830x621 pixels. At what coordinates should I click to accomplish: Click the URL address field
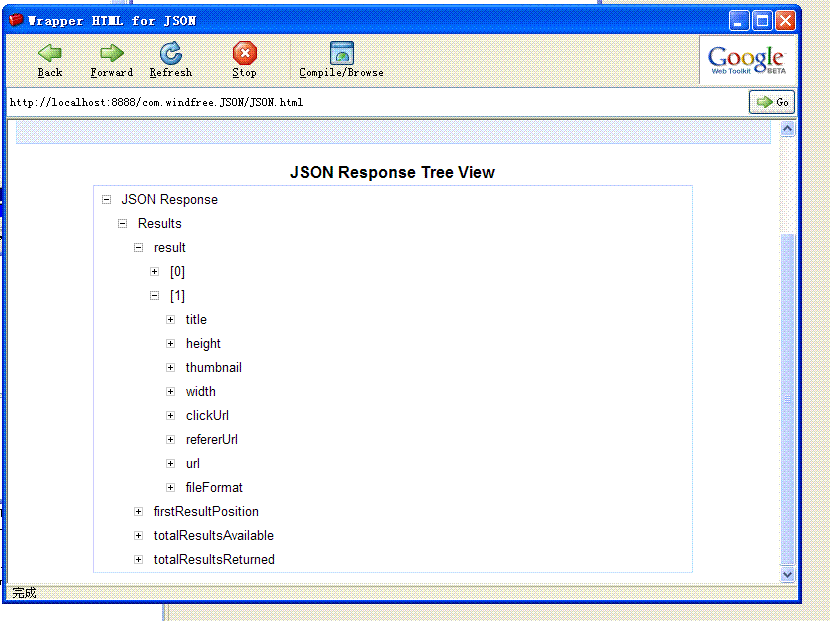(x=377, y=102)
